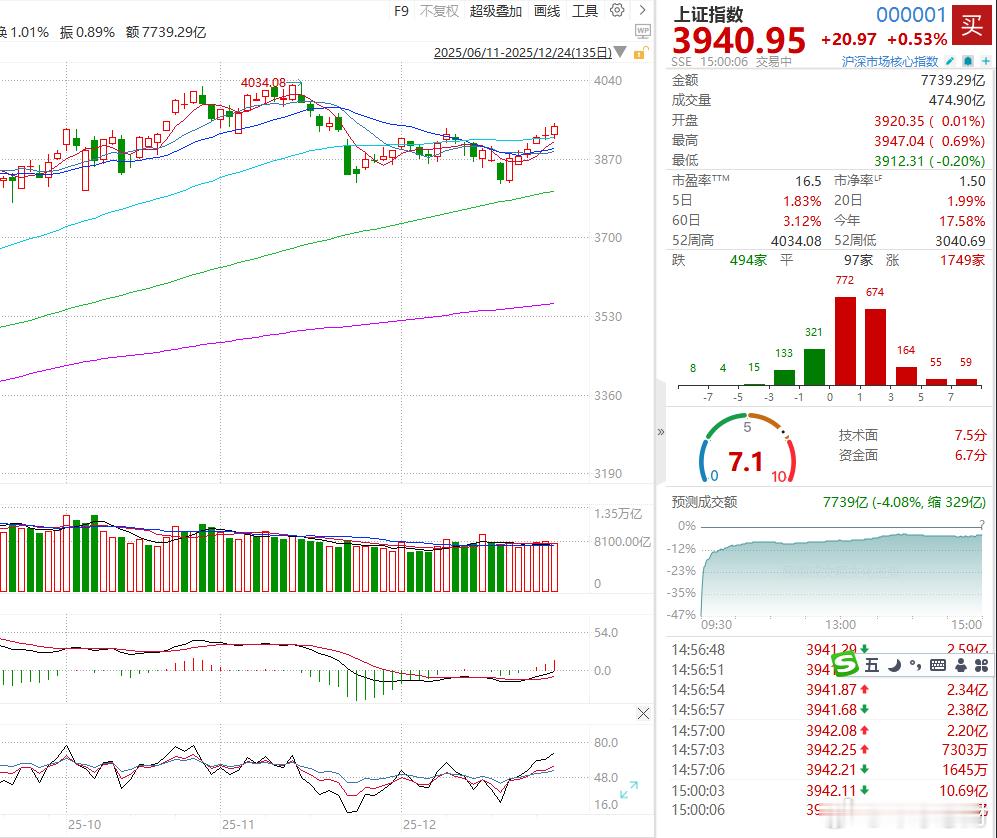
Task: Click 金额 7739.29亿 value
Action: click(952, 80)
